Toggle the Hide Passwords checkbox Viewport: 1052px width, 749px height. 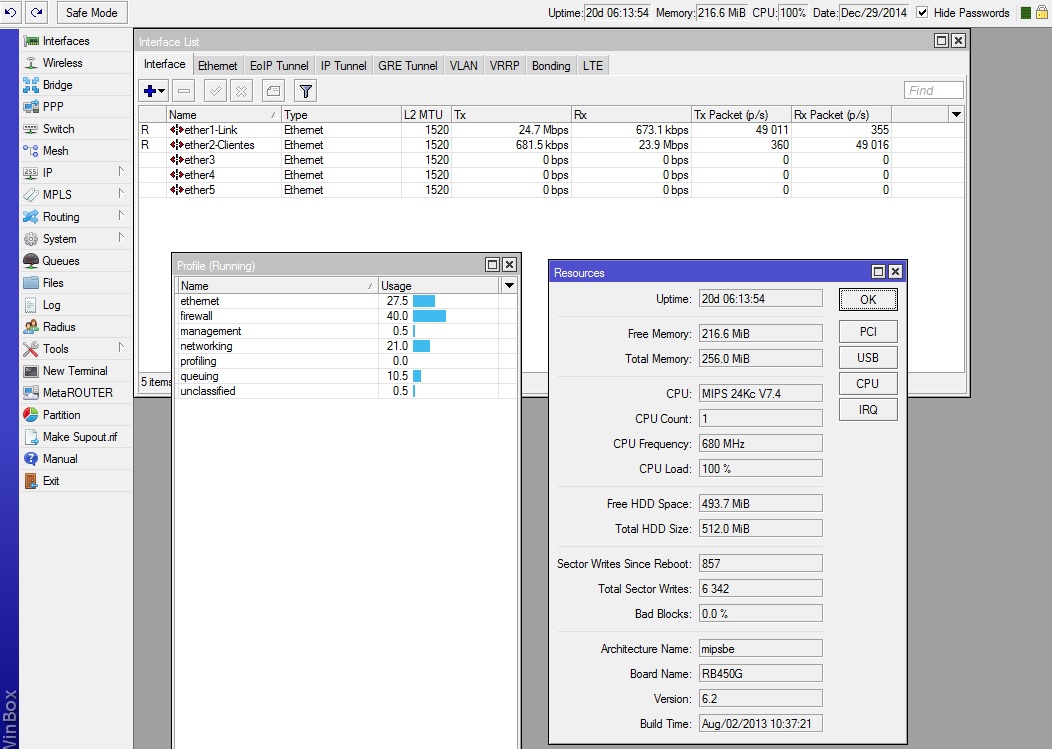tap(921, 13)
